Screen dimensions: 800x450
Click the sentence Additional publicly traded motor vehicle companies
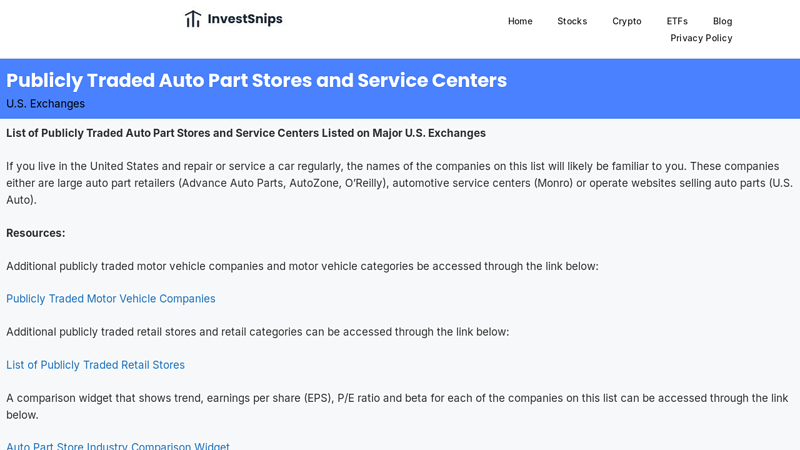pos(302,266)
